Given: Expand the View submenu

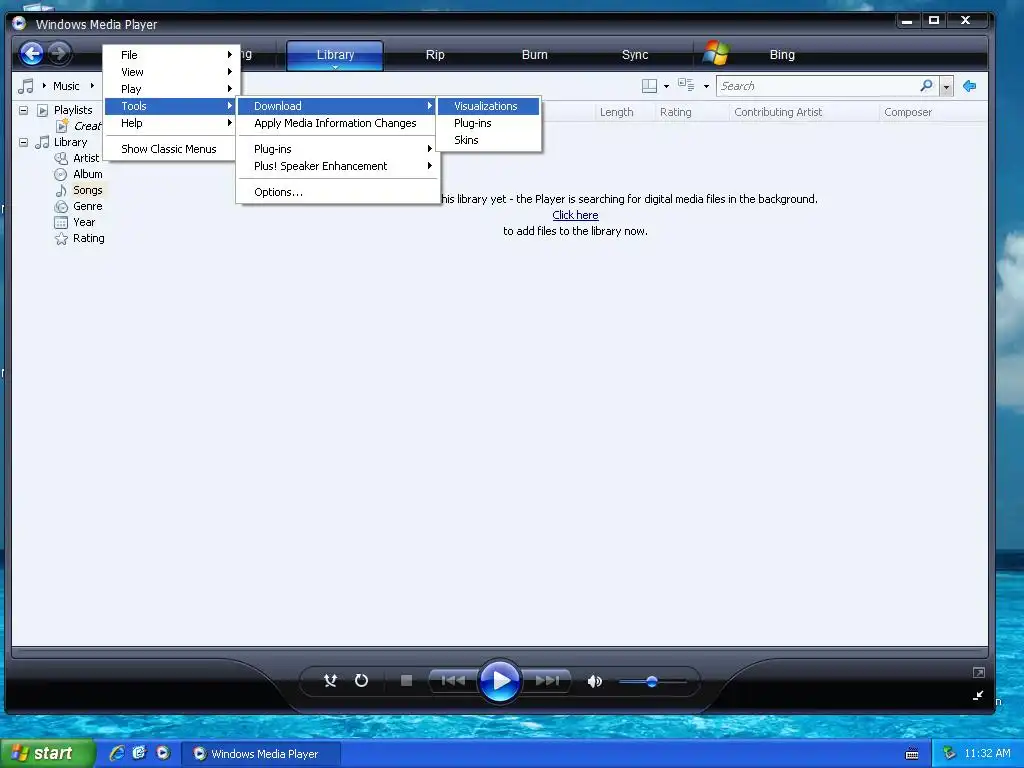Looking at the screenshot, I should click(172, 72).
